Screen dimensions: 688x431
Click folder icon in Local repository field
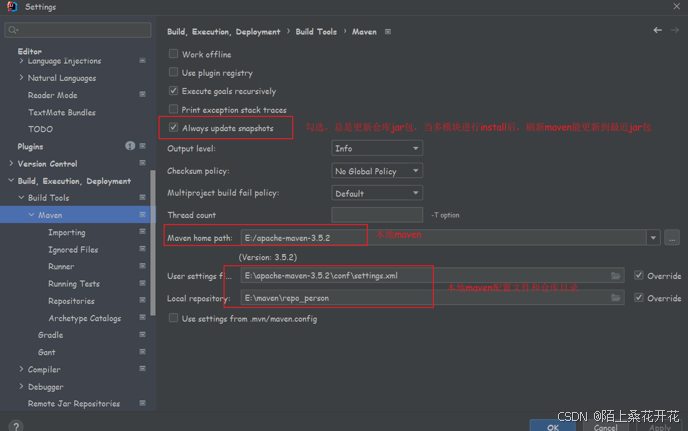coord(616,298)
